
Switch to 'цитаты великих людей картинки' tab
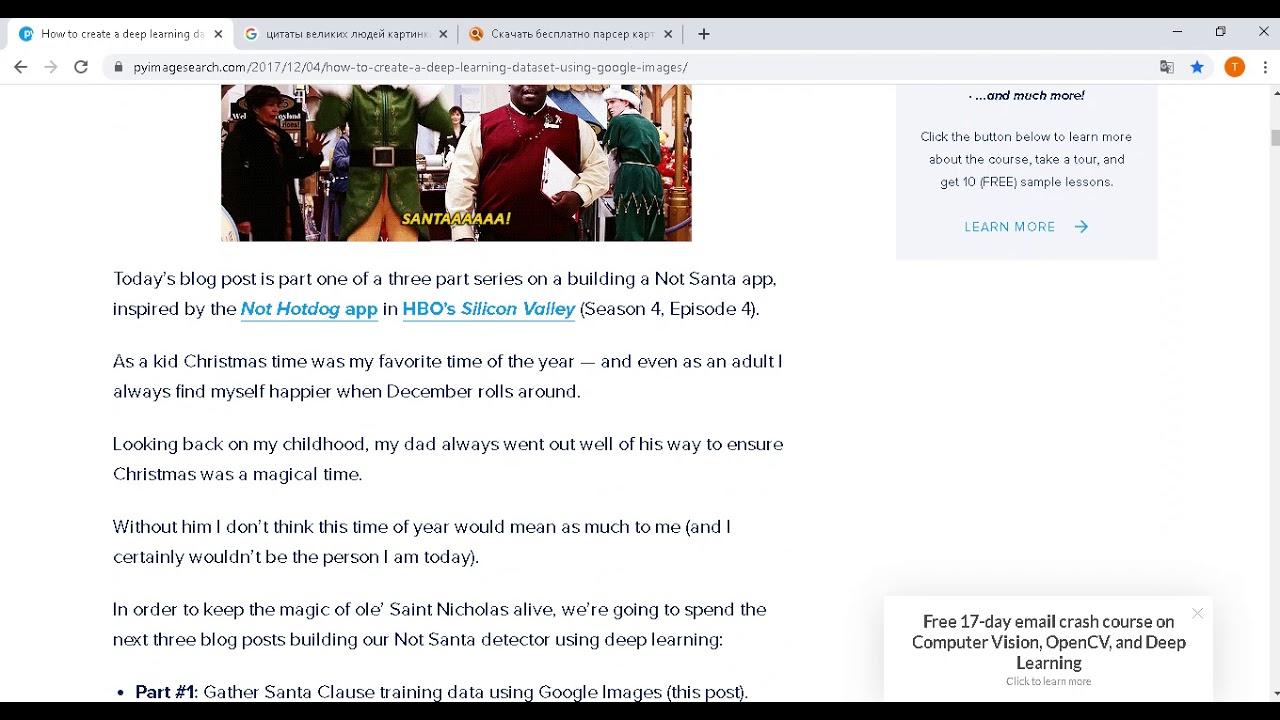[x=346, y=34]
